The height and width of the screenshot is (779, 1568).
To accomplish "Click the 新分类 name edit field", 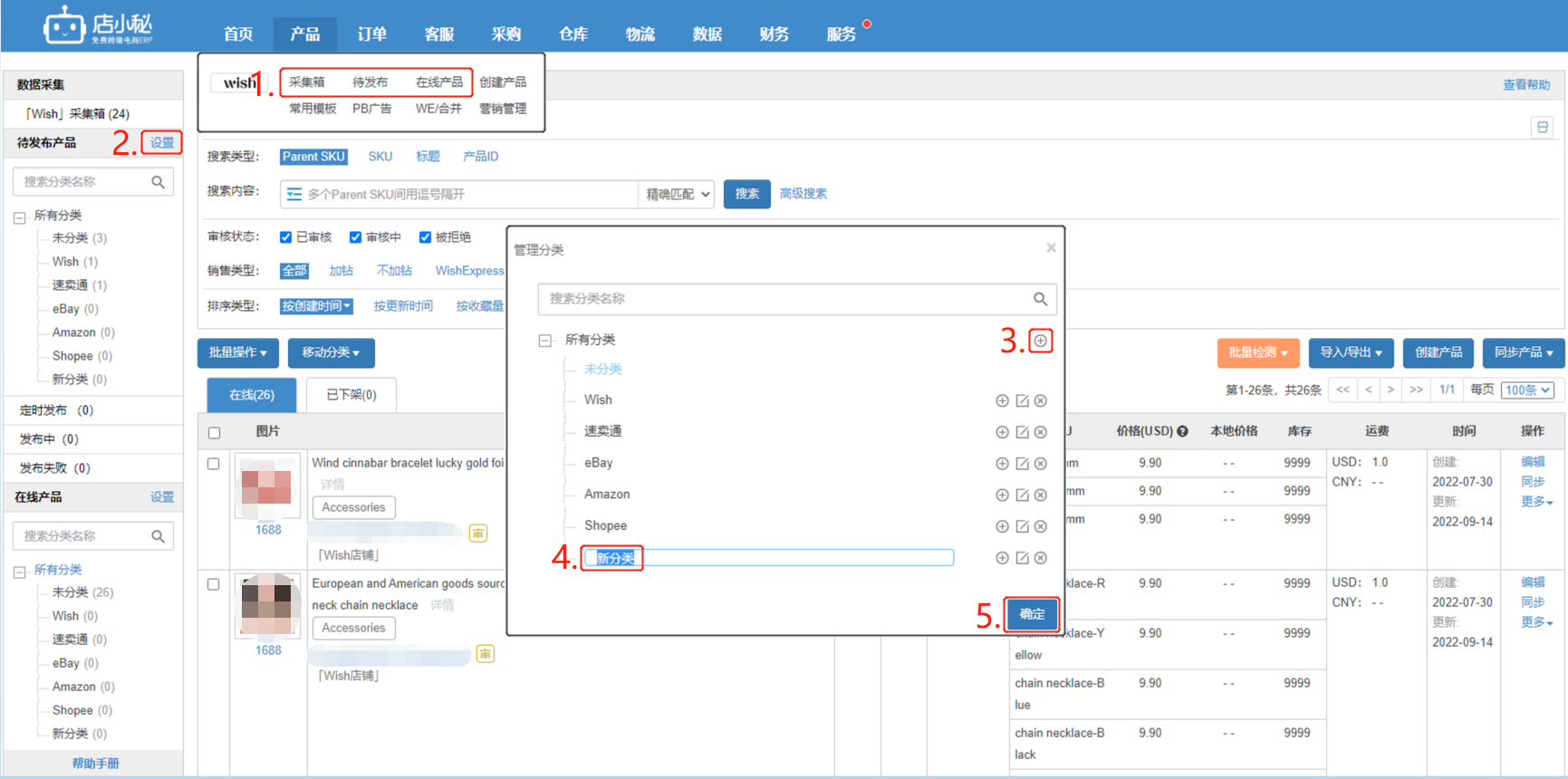I will pos(769,558).
